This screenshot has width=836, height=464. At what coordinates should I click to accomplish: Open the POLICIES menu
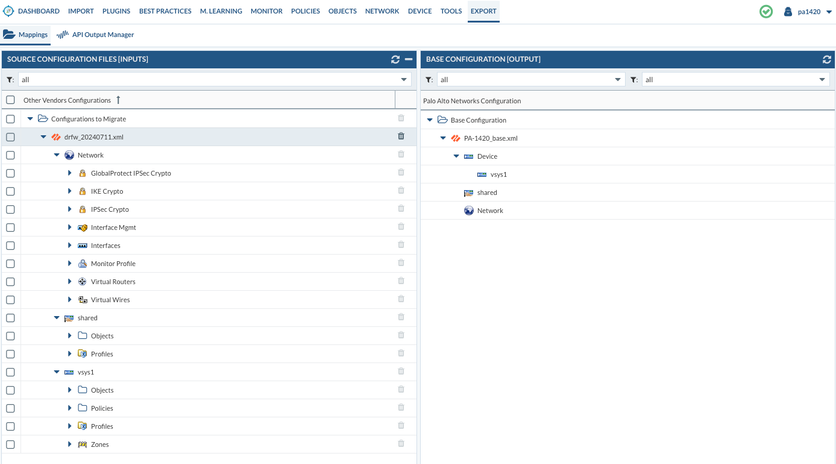click(x=306, y=11)
